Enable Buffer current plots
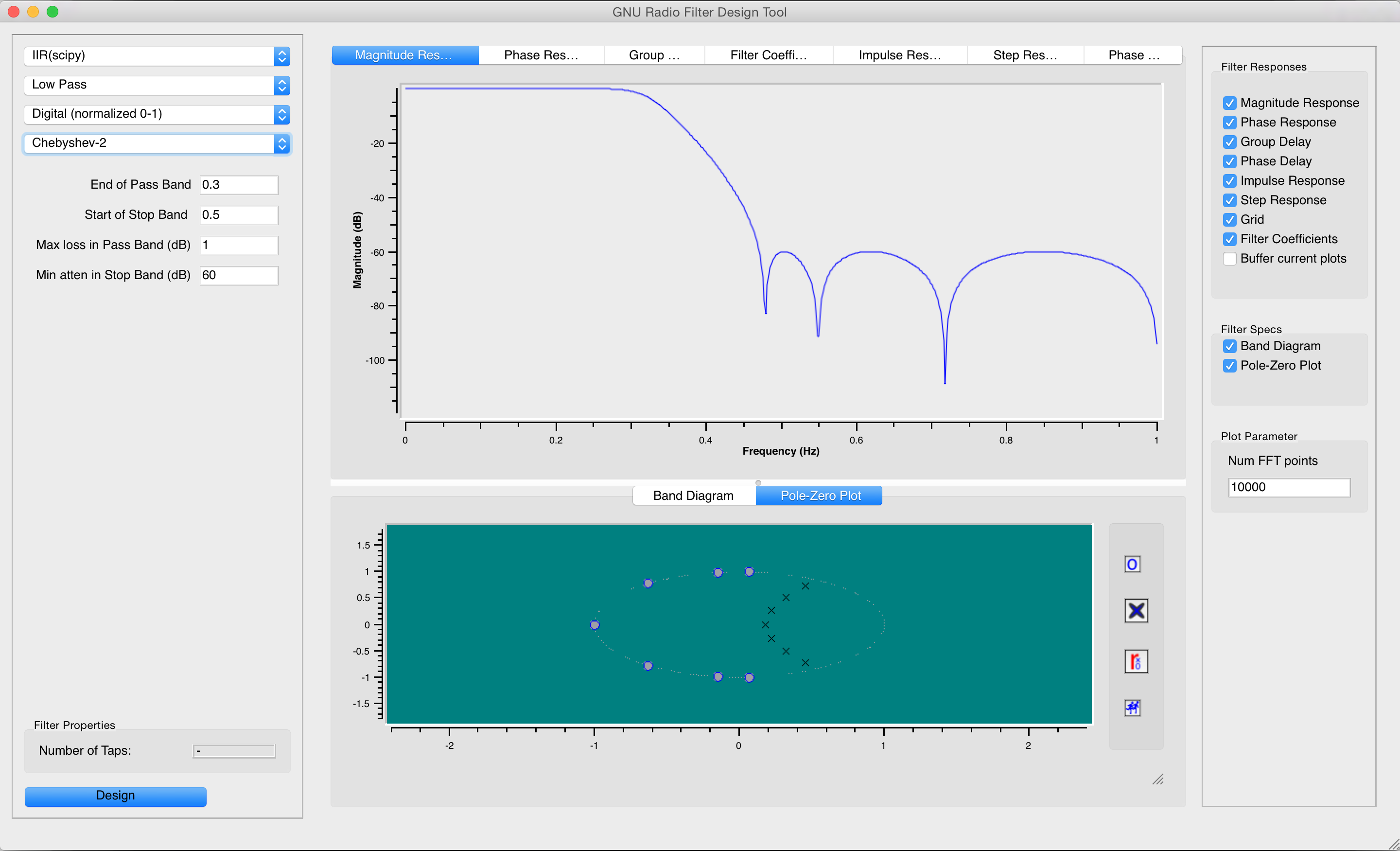1400x851 pixels. tap(1229, 259)
